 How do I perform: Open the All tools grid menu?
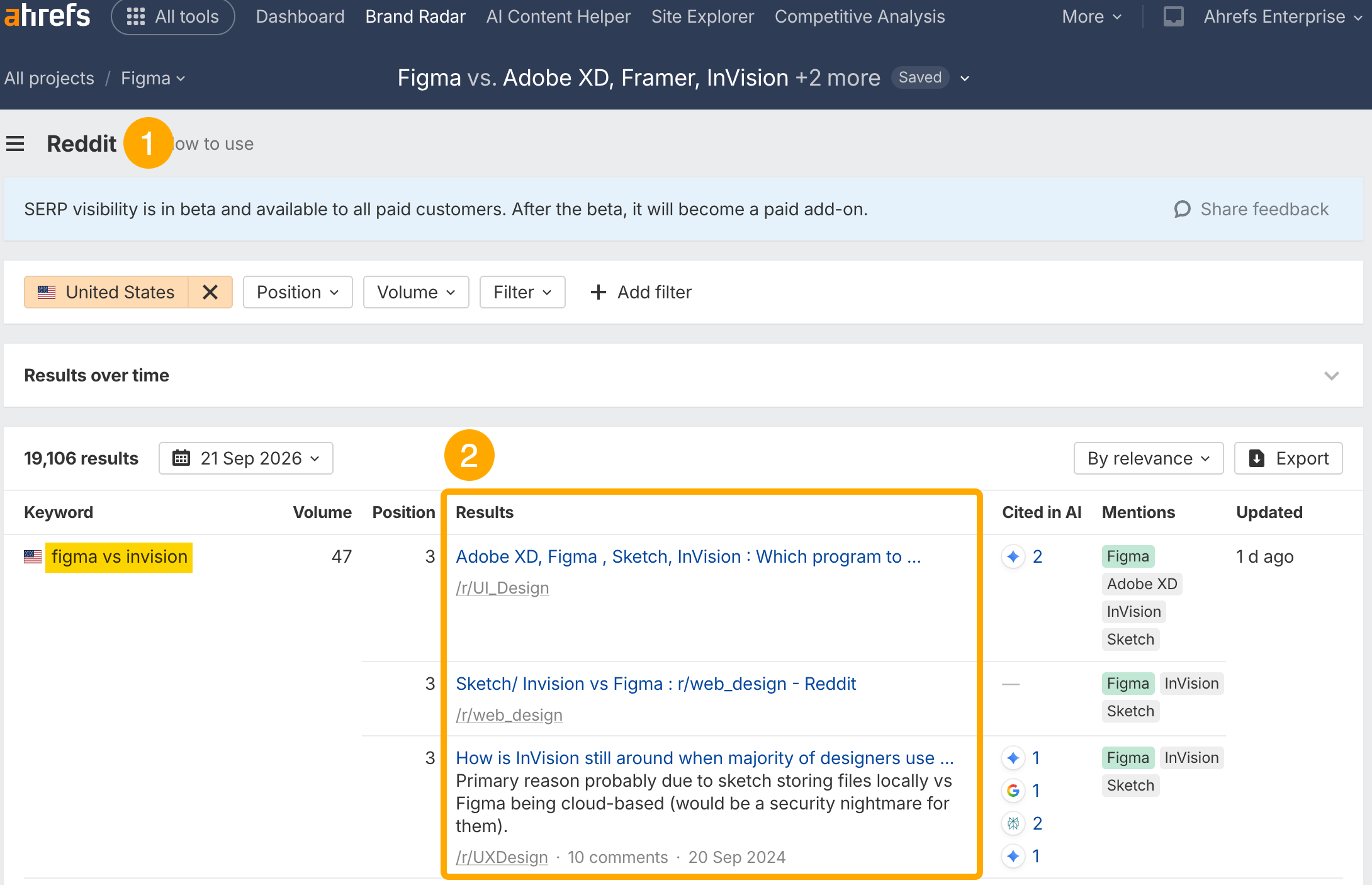(x=172, y=16)
